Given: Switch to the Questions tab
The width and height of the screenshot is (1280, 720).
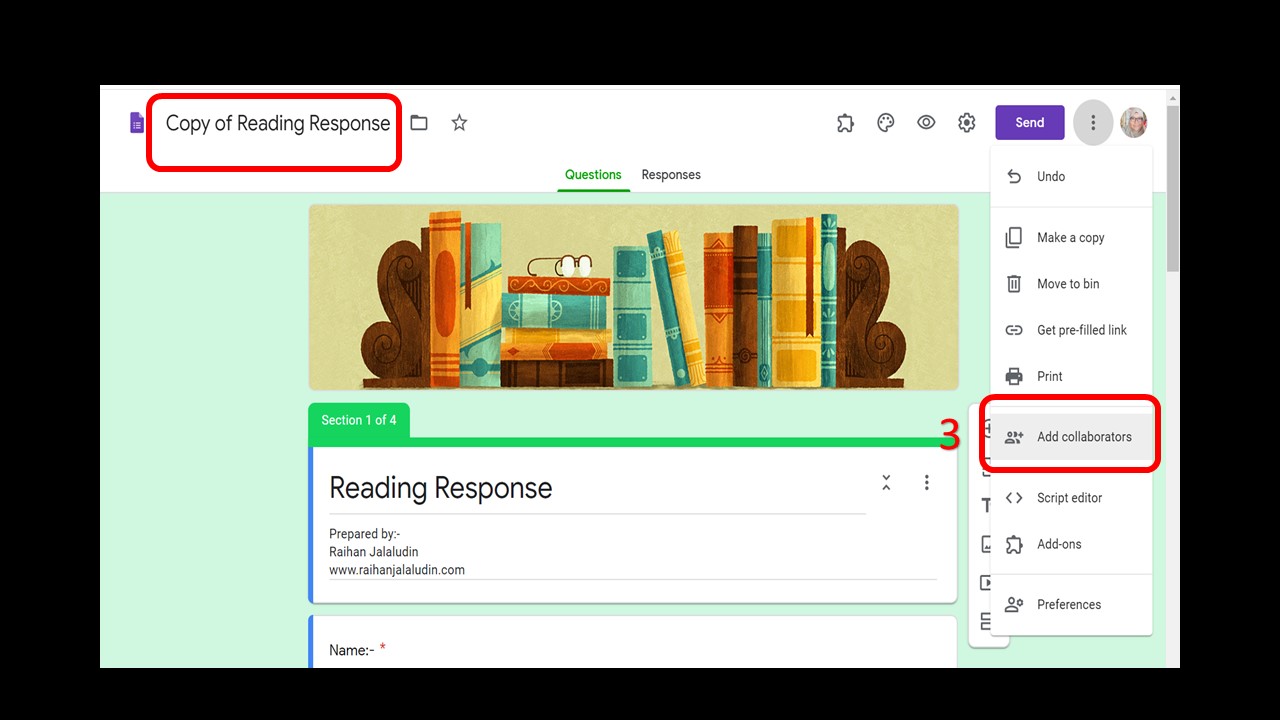Looking at the screenshot, I should pos(593,175).
